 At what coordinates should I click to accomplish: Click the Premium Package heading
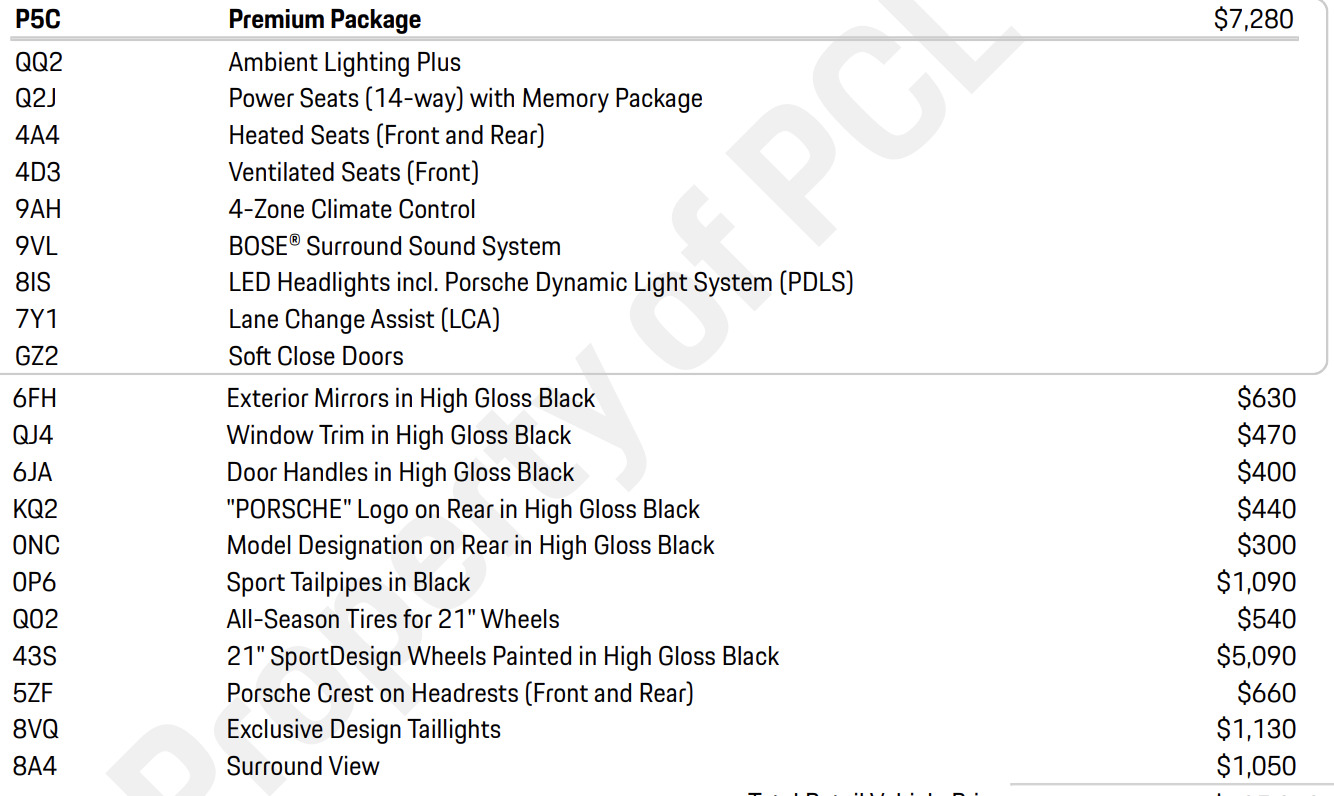tap(324, 19)
